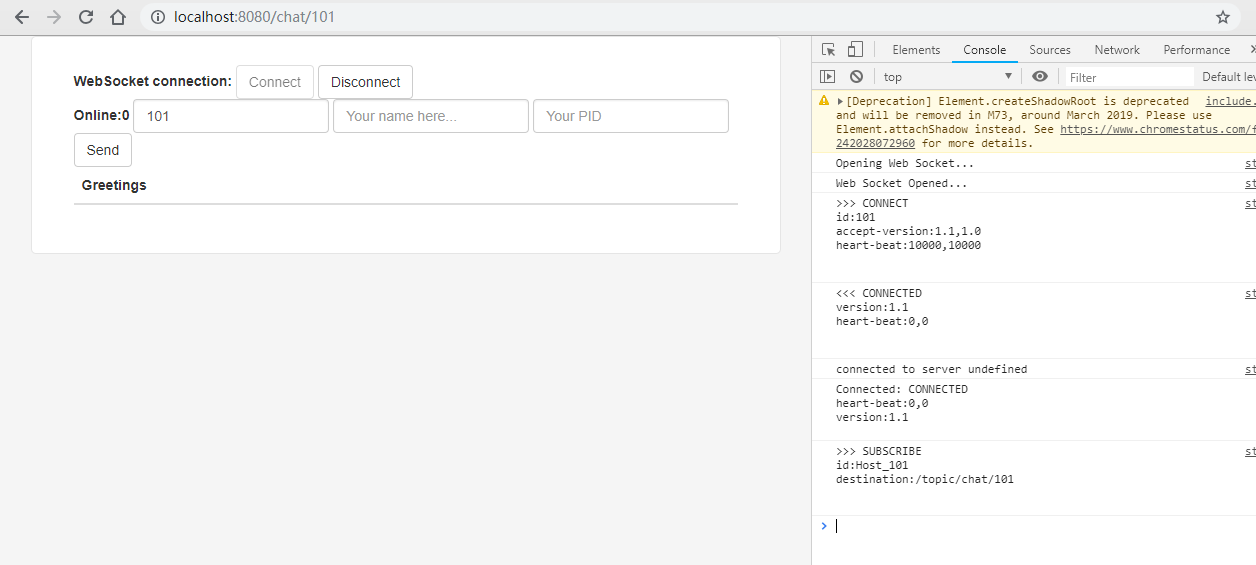
Task: Open the chromestatus.com link in warning
Action: coord(1158,129)
